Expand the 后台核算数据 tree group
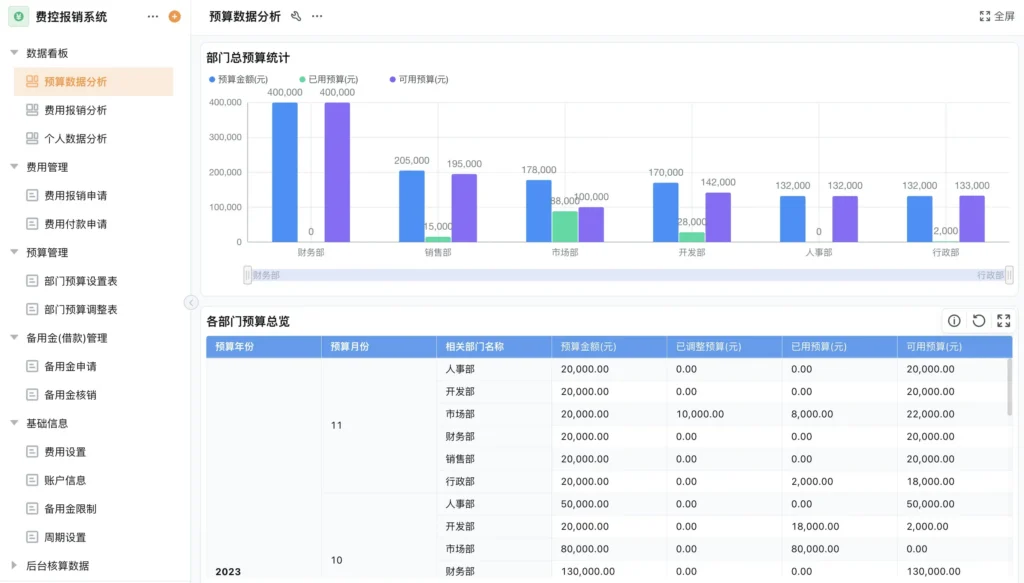 pos(14,566)
